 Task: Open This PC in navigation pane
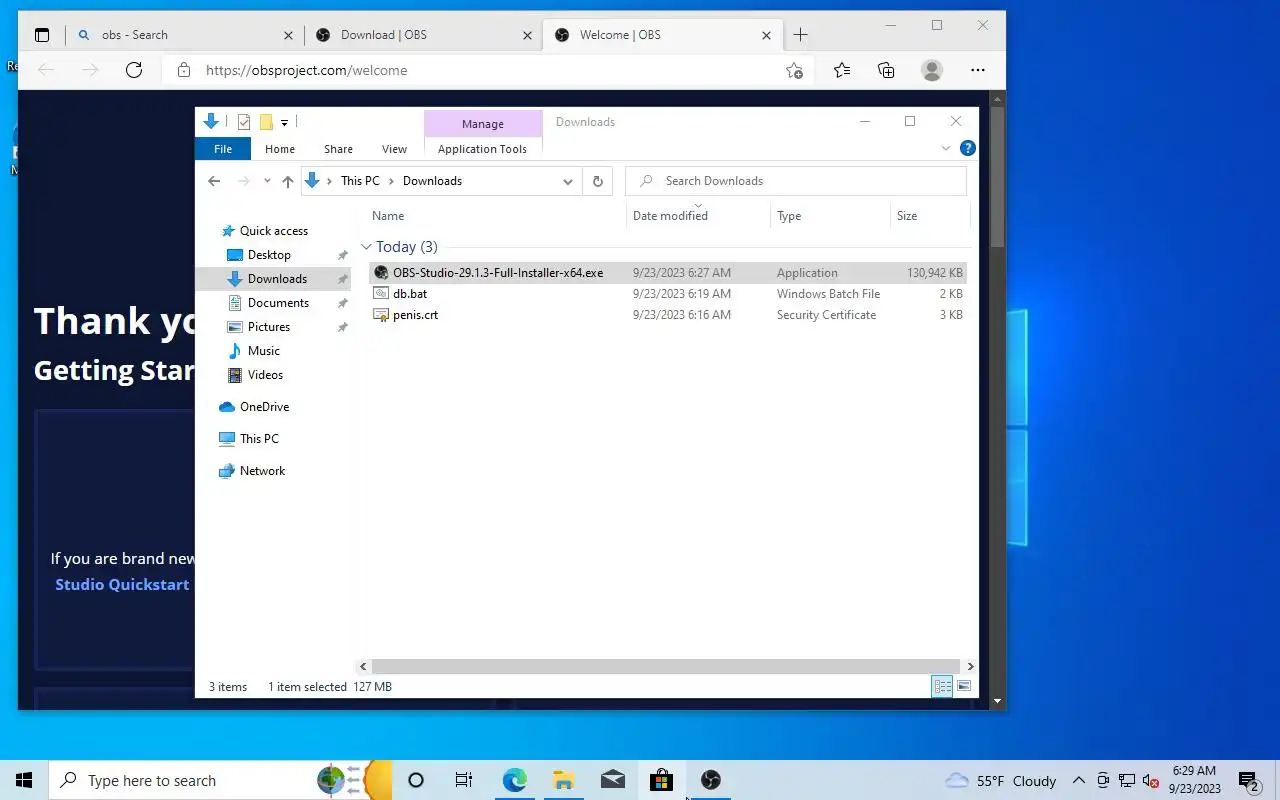[x=259, y=439]
